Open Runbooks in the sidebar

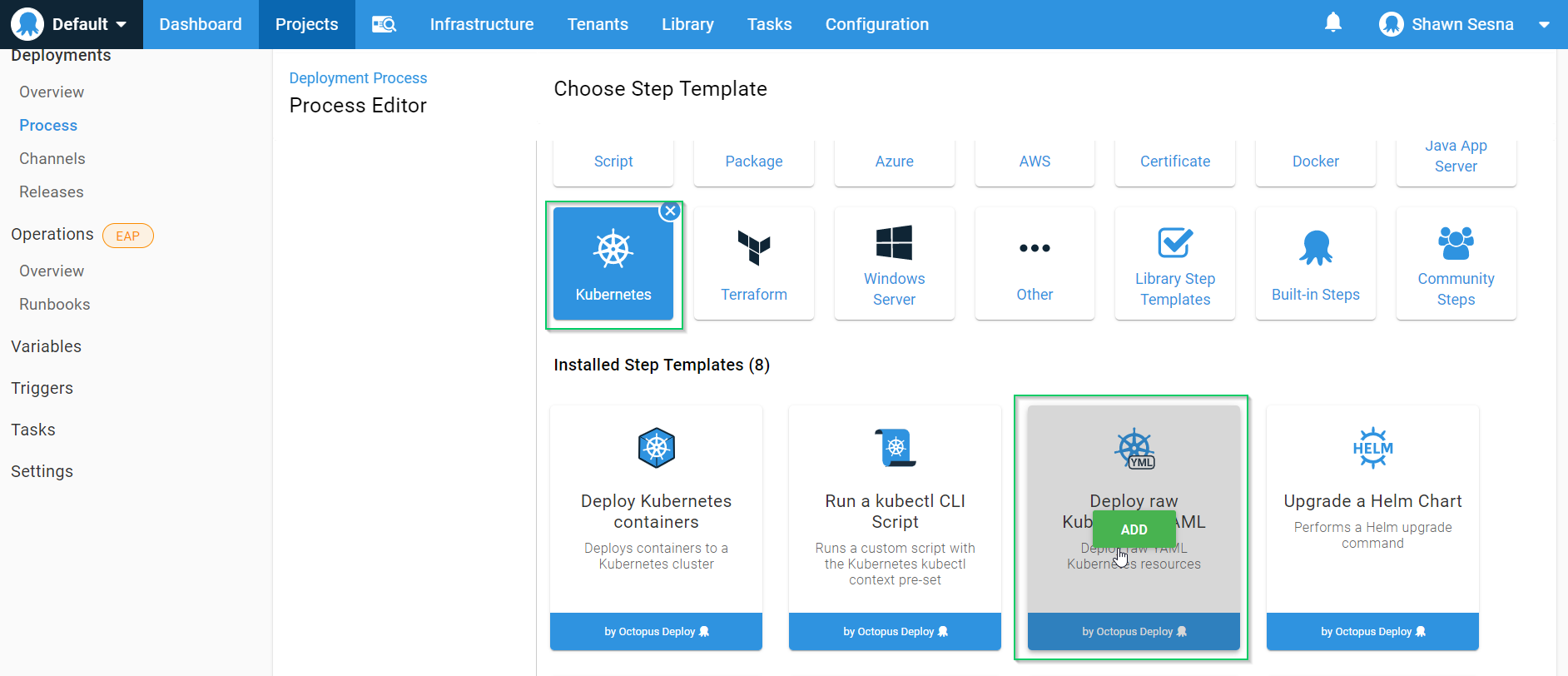(x=55, y=305)
